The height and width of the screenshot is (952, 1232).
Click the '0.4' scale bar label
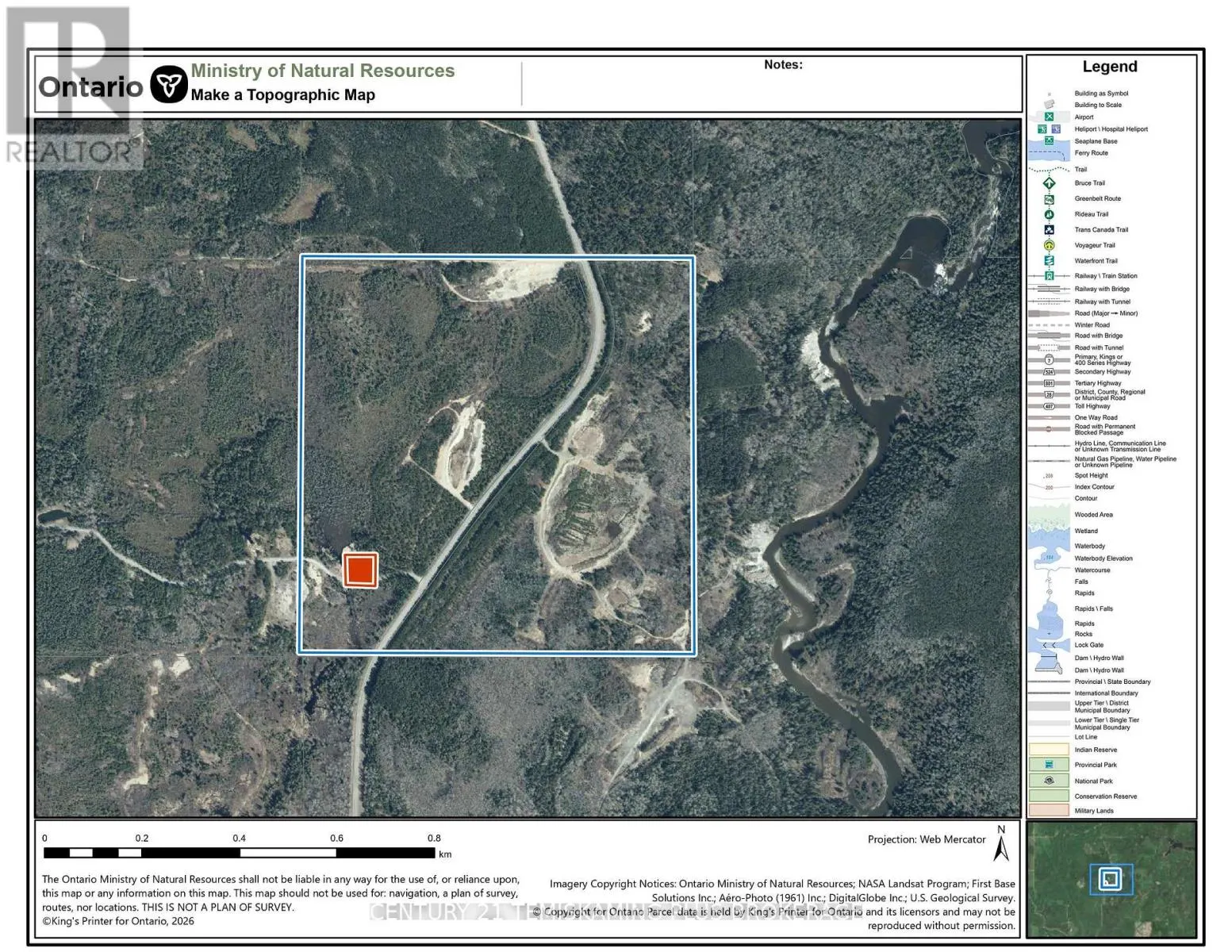coord(239,838)
